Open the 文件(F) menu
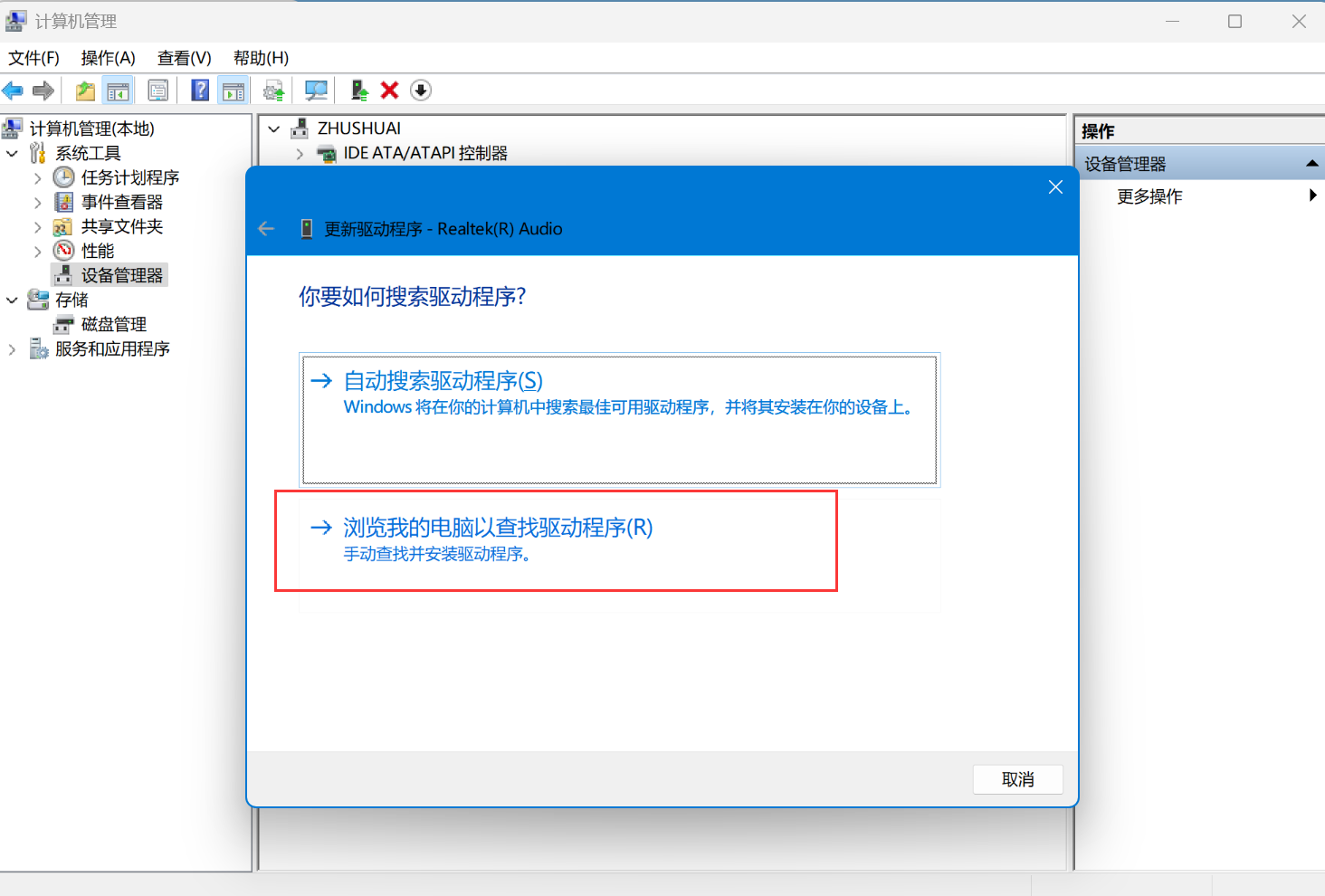 coord(33,58)
